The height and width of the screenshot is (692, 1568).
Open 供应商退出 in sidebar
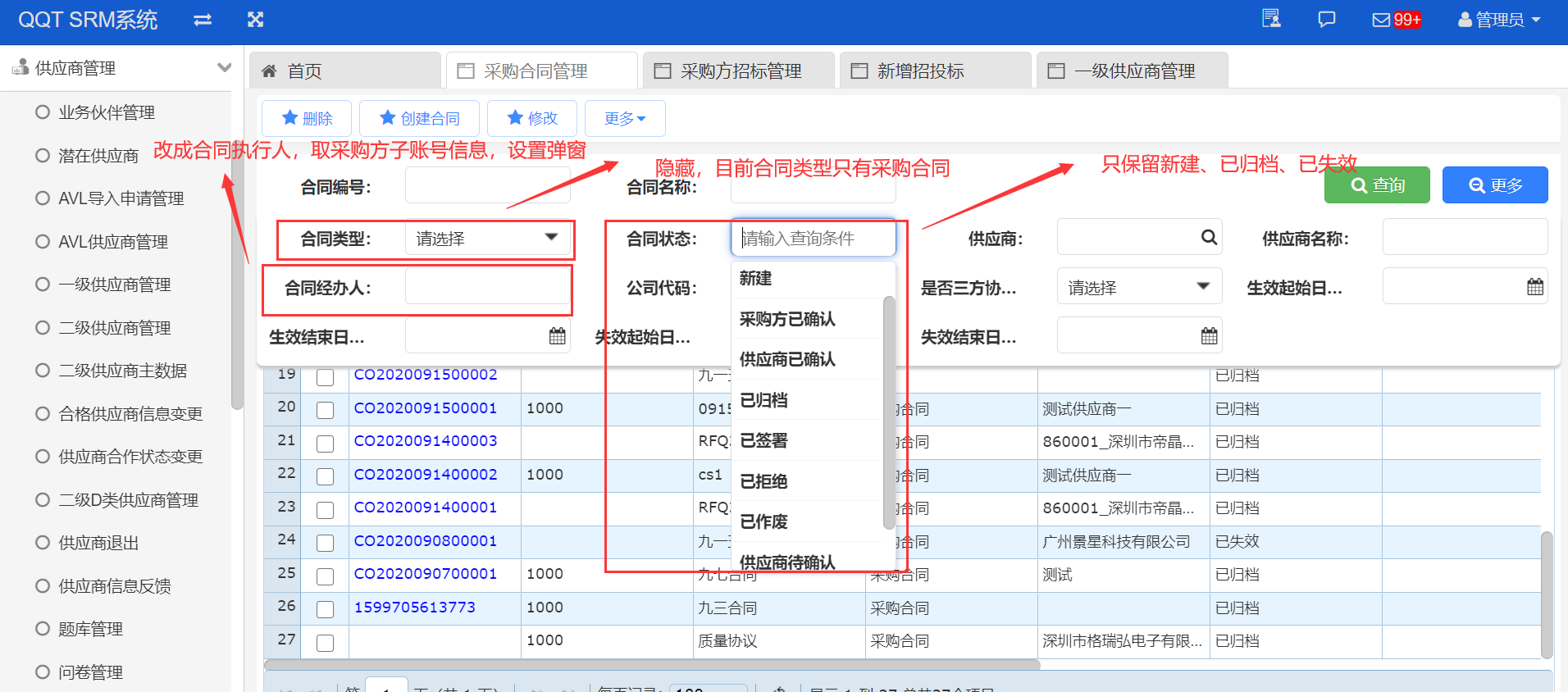point(98,543)
